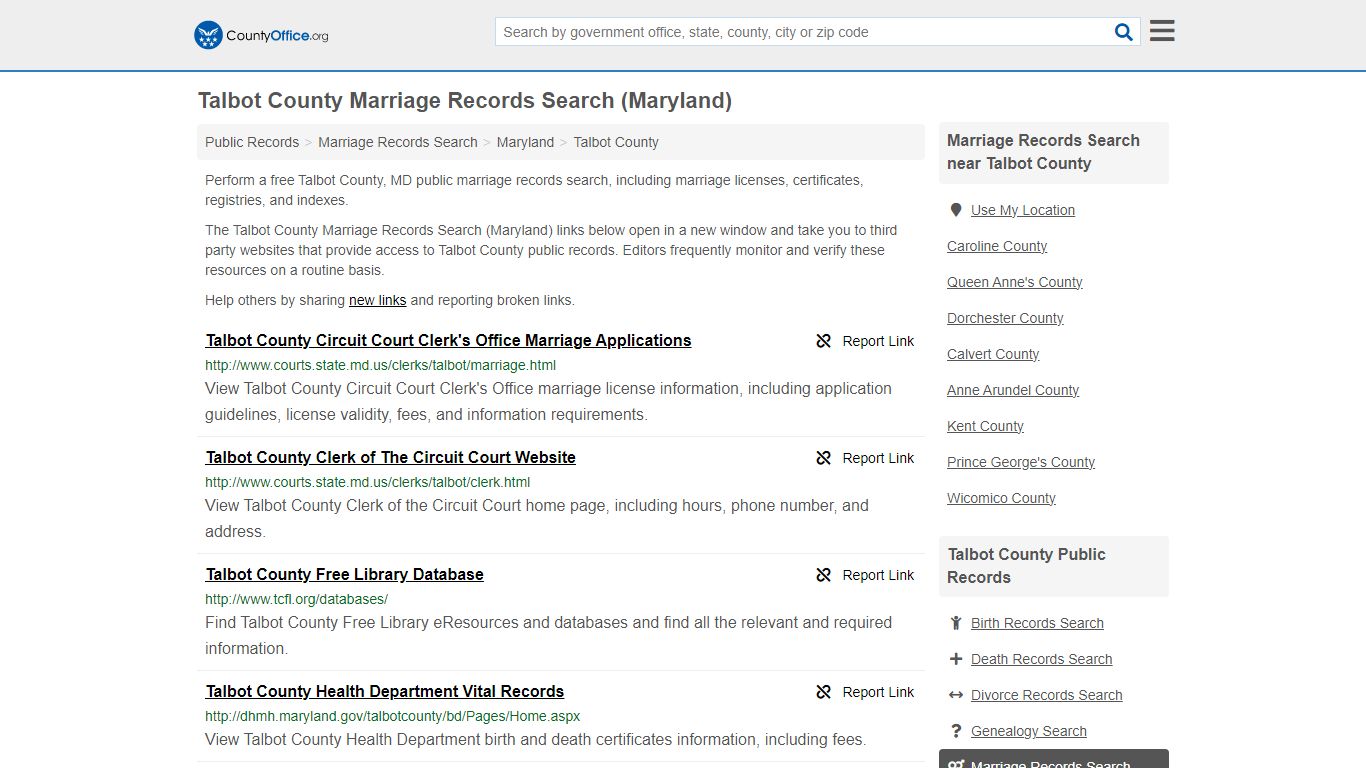This screenshot has height=768, width=1366.
Task: Open Talbot County Clerk of The Circuit Court Website
Action: pos(390,457)
